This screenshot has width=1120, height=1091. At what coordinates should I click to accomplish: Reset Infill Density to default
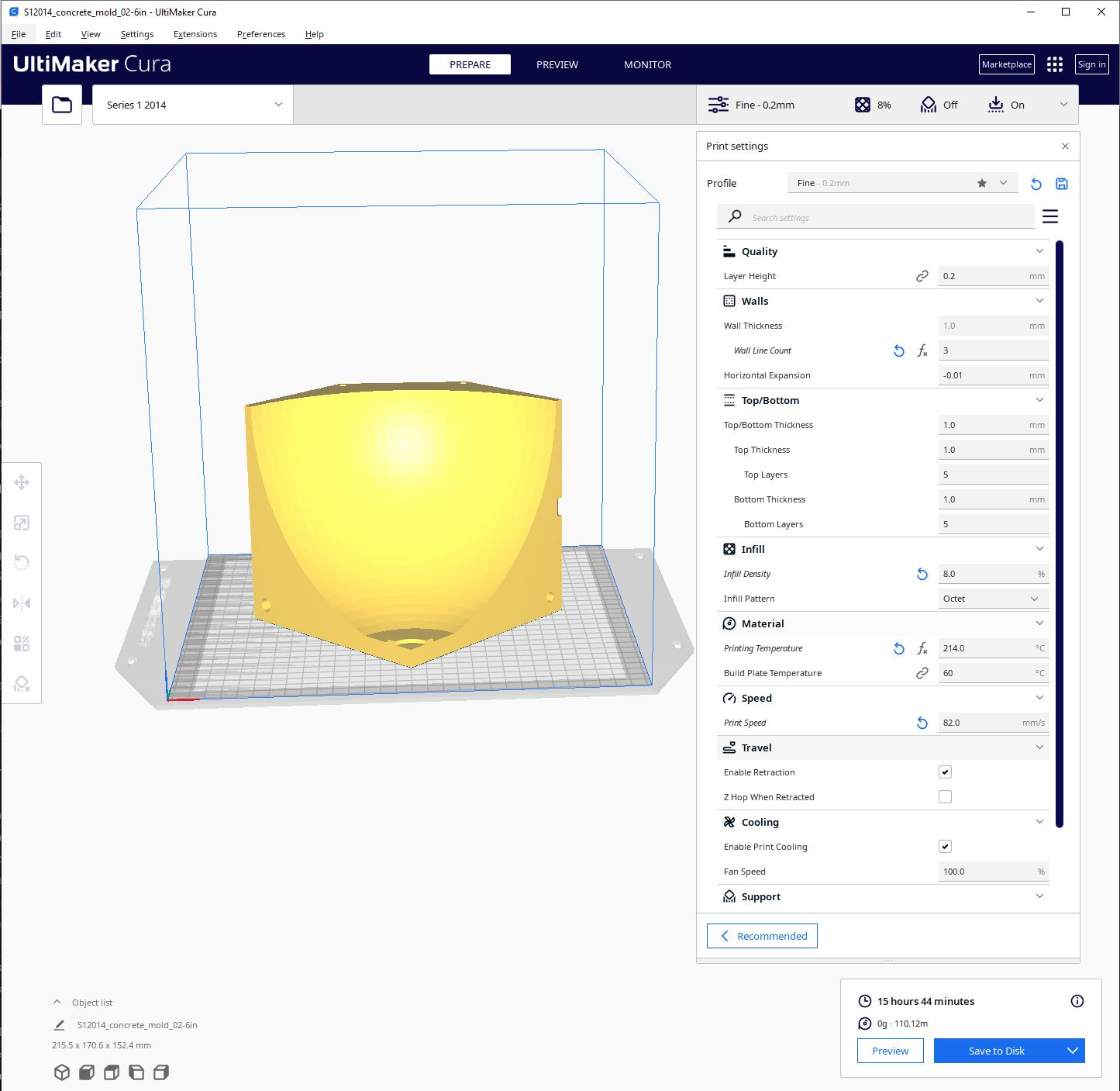point(922,574)
